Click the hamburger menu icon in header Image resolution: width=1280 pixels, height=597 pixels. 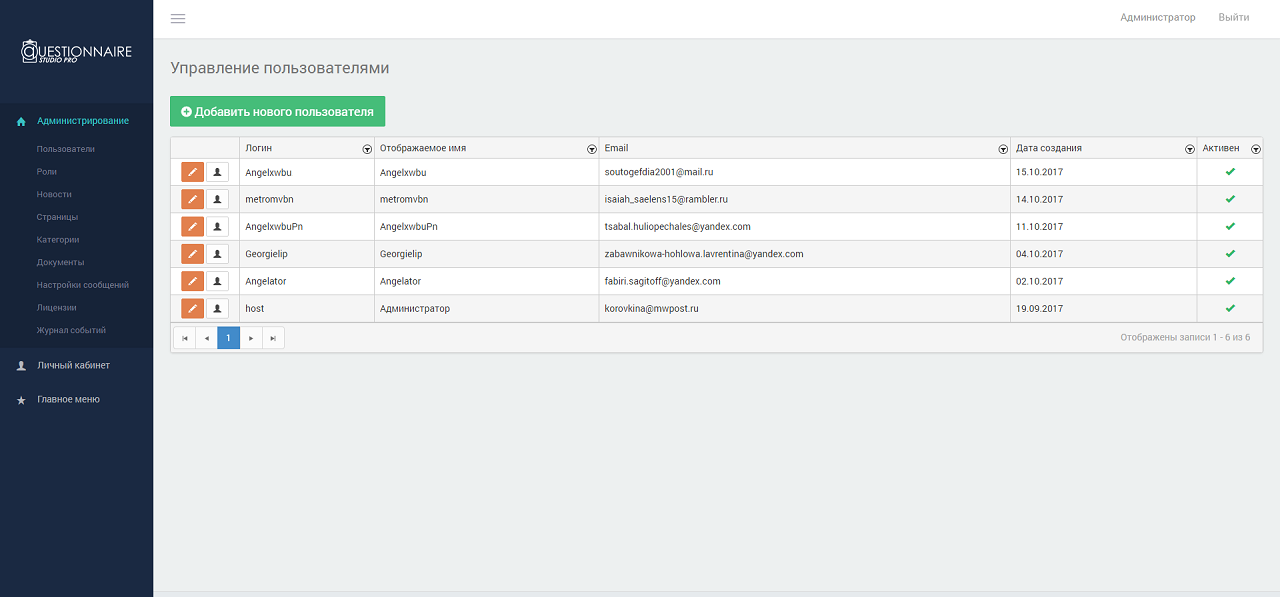(x=178, y=18)
